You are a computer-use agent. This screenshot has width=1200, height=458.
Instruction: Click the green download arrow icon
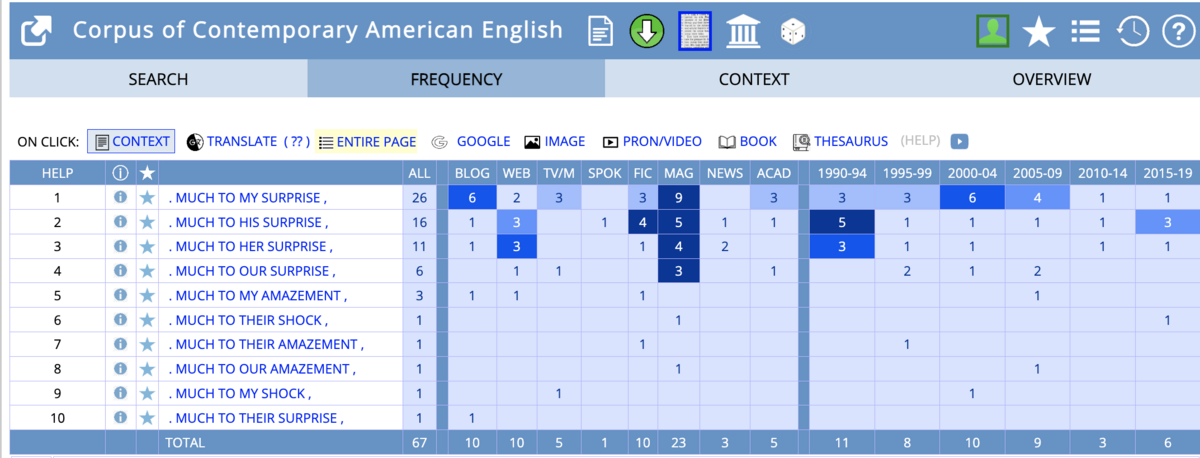coord(647,31)
